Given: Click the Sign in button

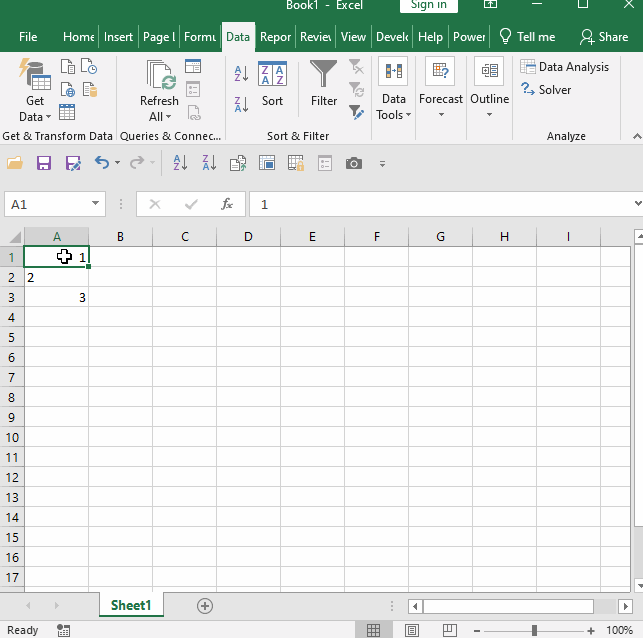Looking at the screenshot, I should [429, 5].
